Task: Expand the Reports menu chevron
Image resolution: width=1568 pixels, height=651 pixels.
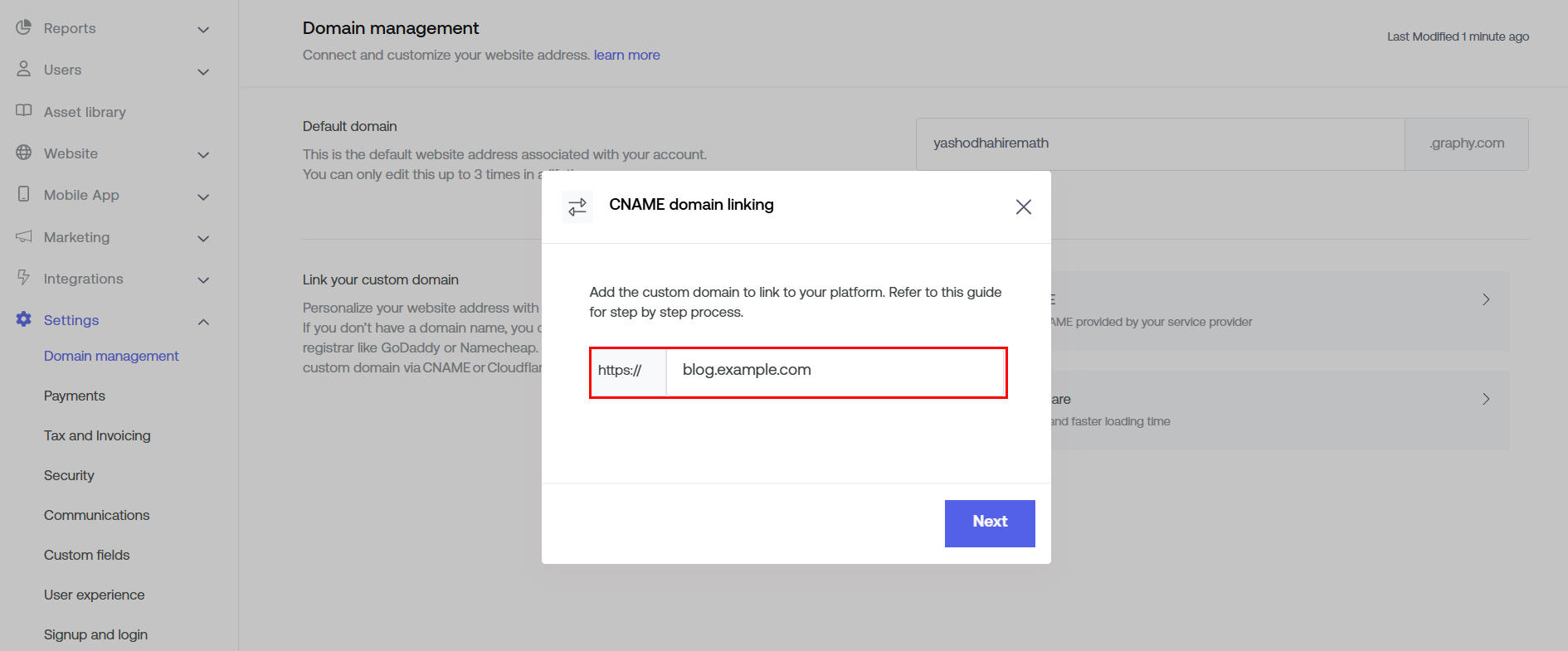Action: coord(203,30)
